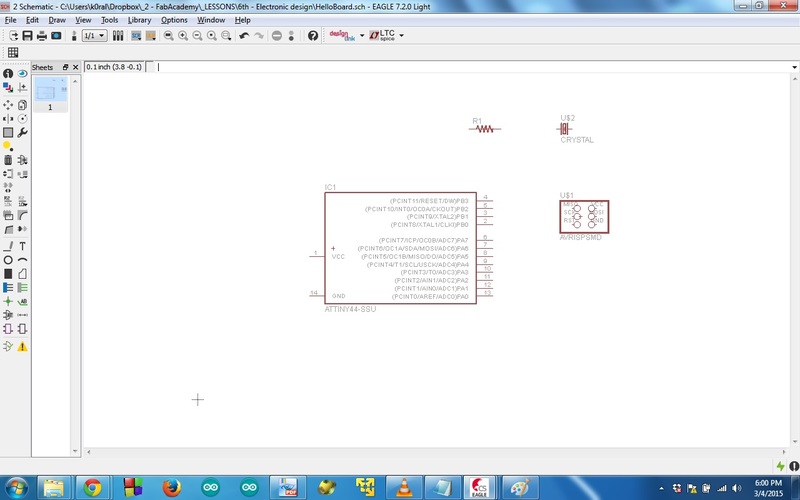
Task: Open the Errors warning tool
Action: coord(22,346)
